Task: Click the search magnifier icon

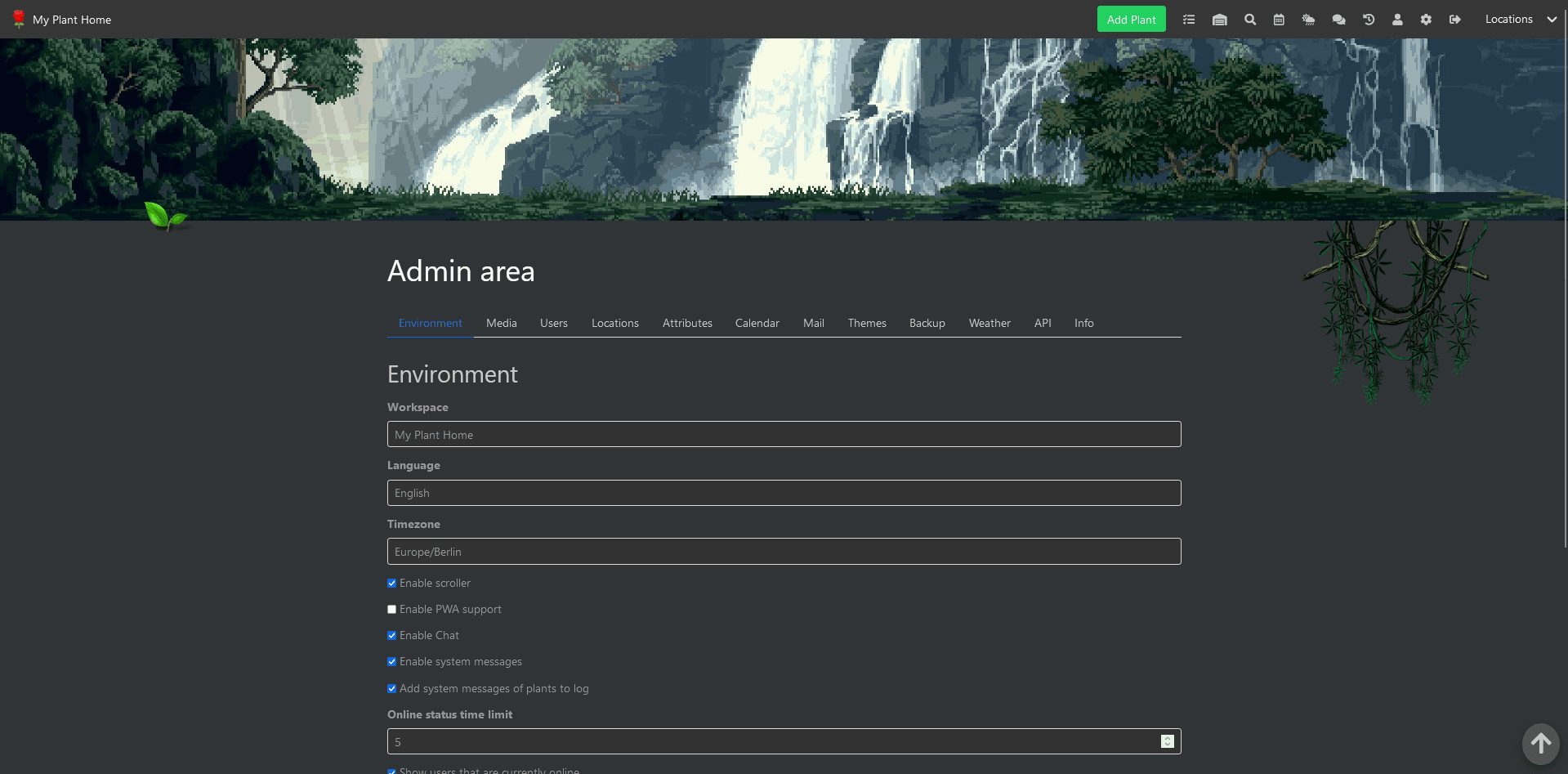Action: click(1249, 20)
